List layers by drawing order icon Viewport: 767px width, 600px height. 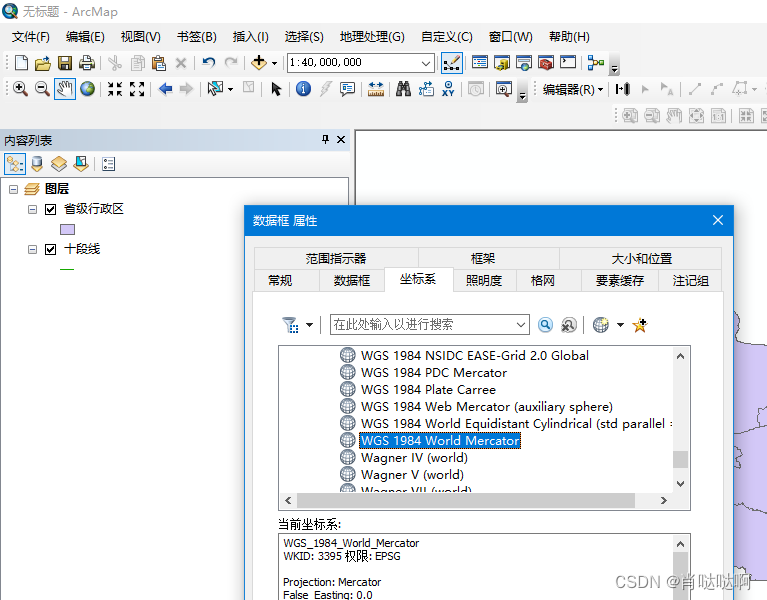(15, 164)
